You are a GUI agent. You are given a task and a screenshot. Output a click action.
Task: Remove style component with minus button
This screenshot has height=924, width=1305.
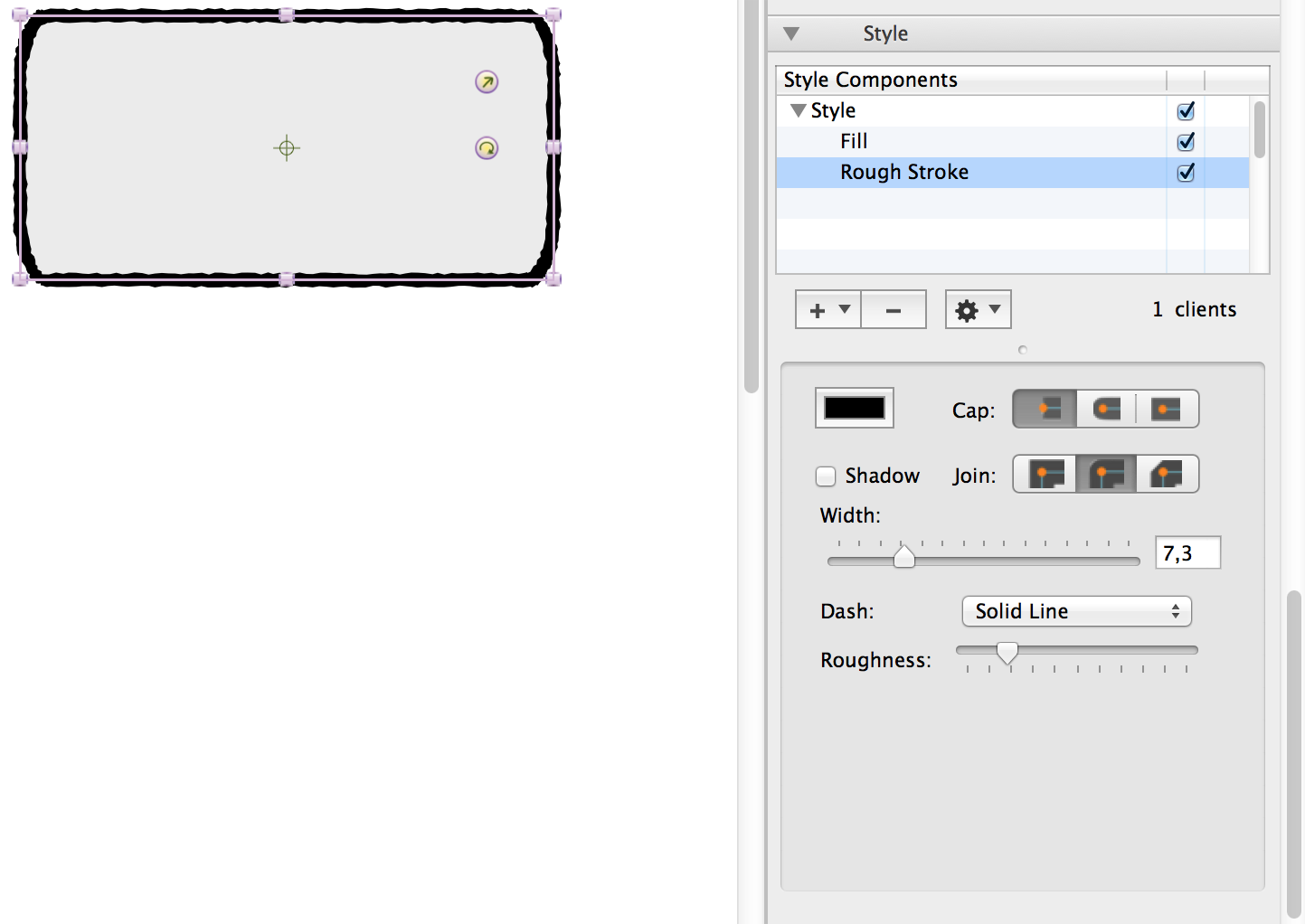tap(894, 309)
